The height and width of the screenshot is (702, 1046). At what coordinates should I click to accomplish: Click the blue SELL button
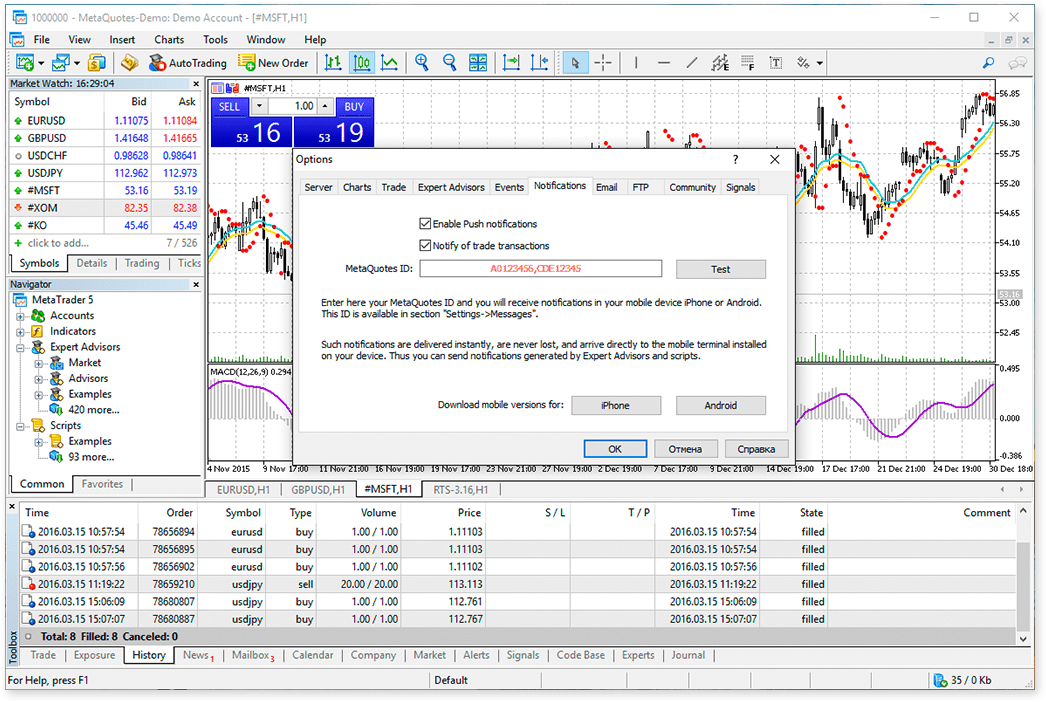click(x=229, y=106)
